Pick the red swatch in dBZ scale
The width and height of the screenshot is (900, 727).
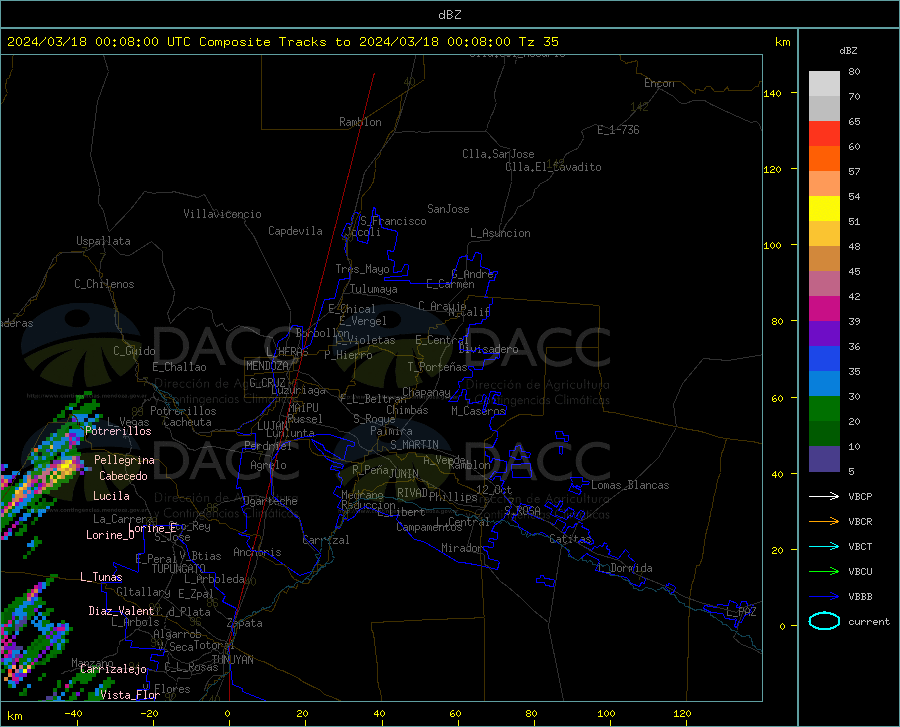click(x=824, y=134)
